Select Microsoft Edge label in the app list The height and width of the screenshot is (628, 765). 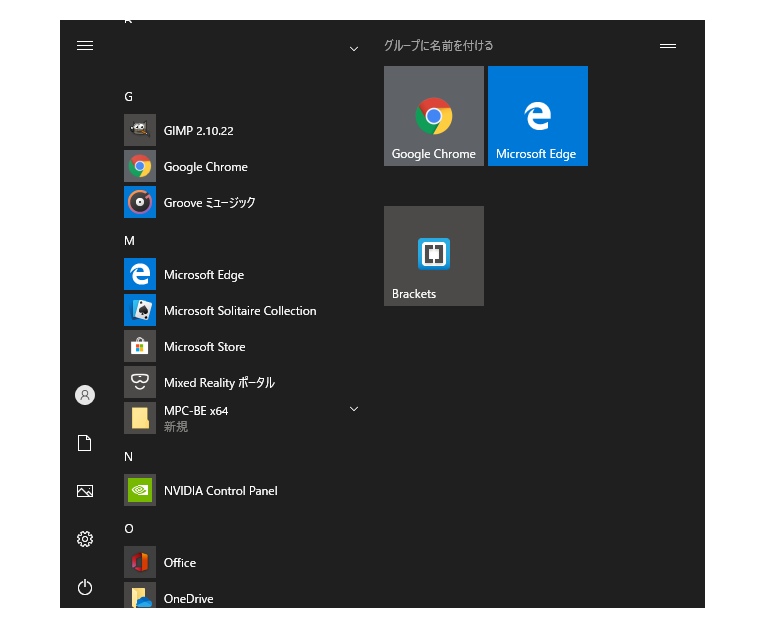(204, 275)
